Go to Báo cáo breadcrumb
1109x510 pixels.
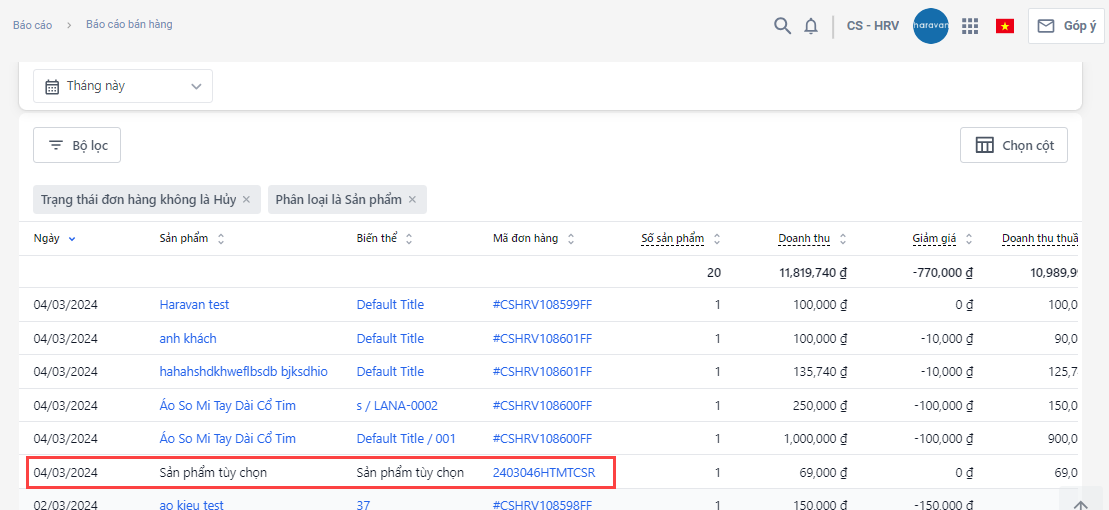pos(32,25)
